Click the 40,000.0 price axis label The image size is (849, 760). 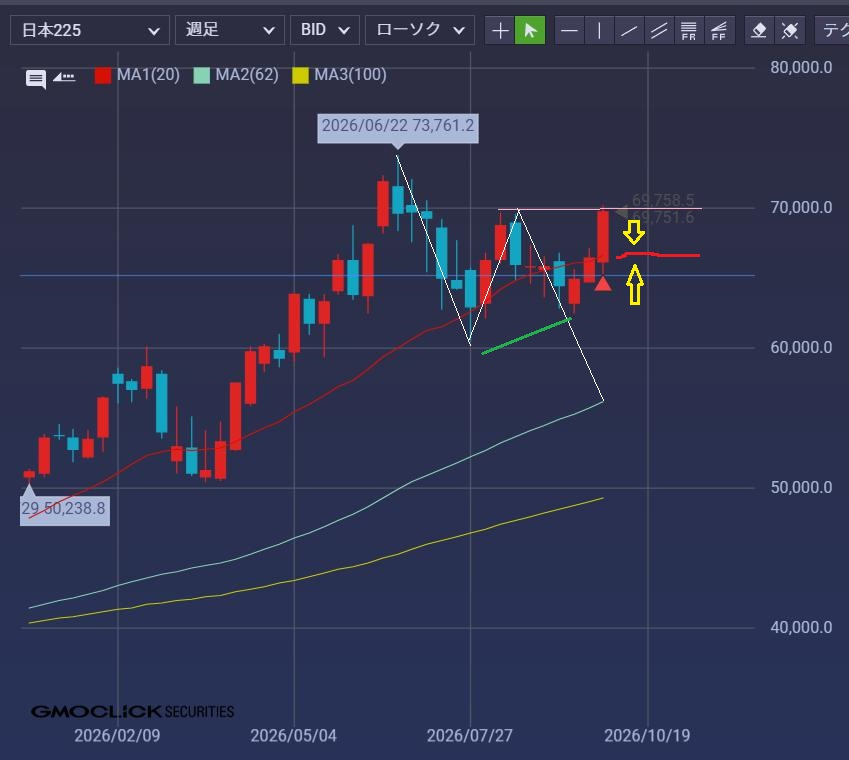point(801,627)
